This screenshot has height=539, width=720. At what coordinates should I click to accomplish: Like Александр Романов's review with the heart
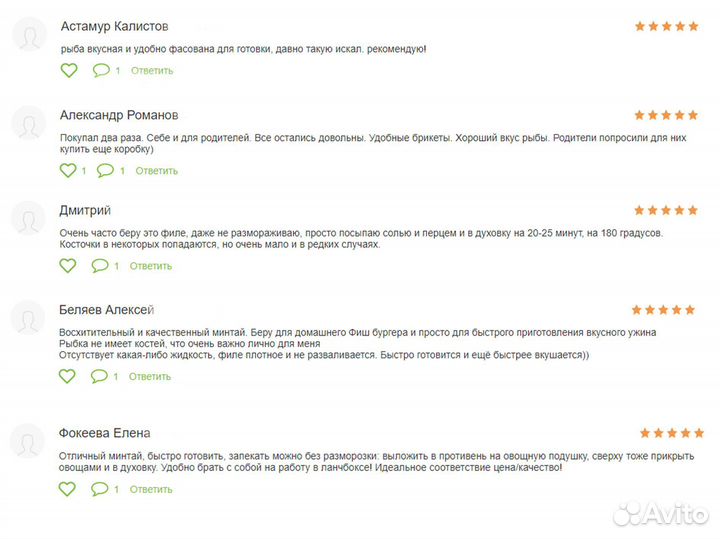click(68, 171)
